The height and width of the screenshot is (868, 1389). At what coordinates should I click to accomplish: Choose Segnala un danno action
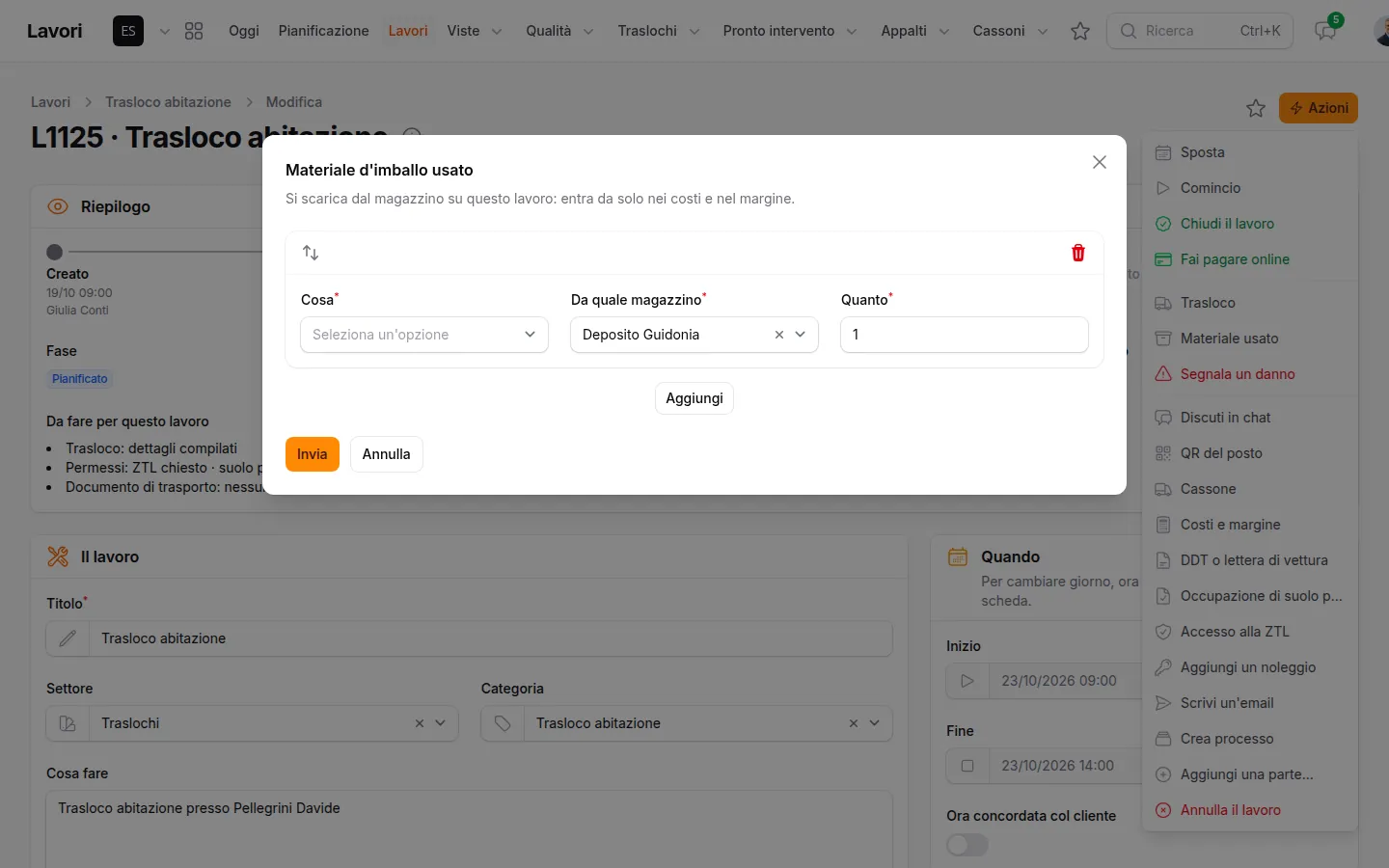pos(1250,374)
